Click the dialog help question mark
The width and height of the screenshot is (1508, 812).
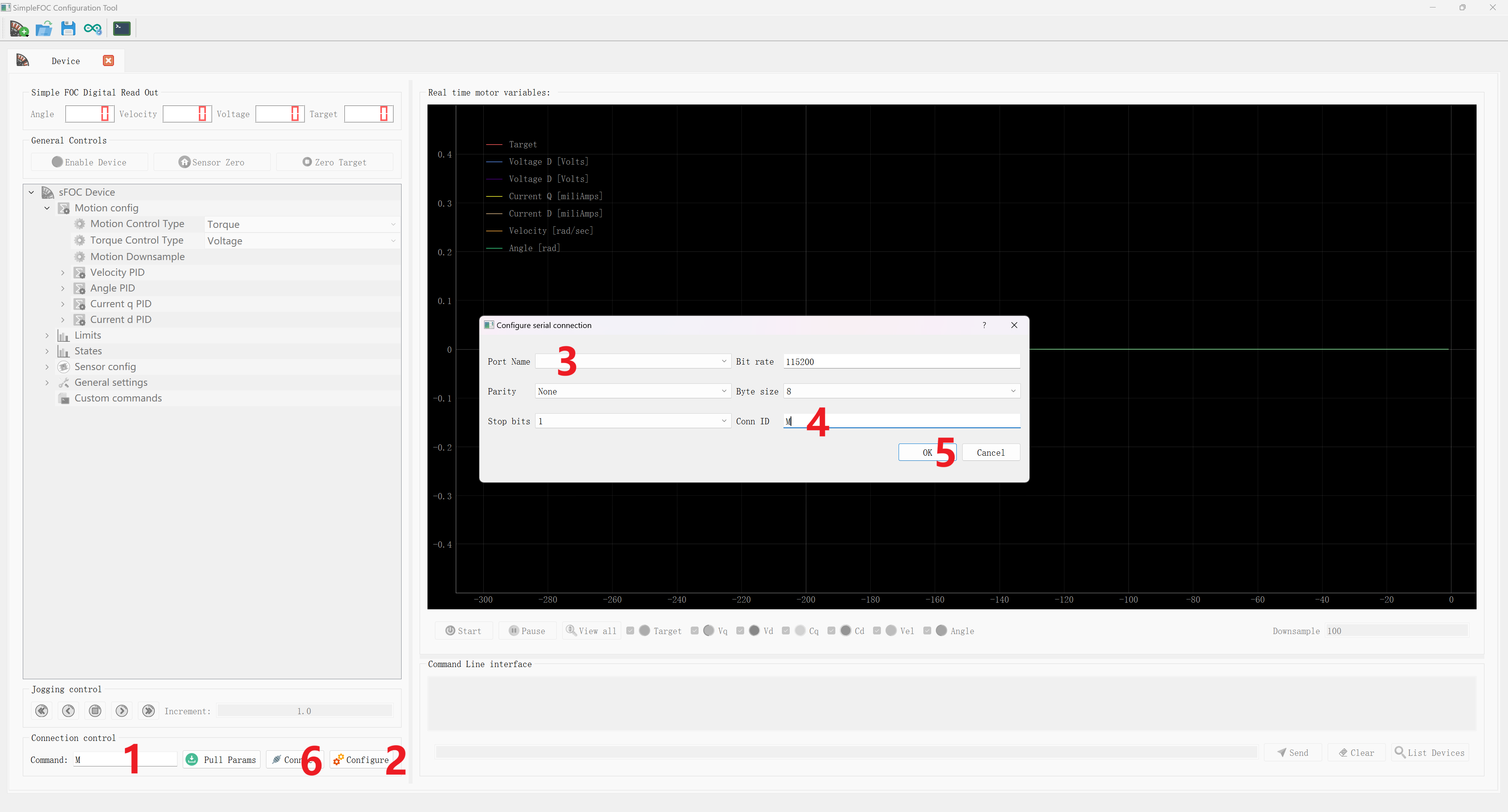click(984, 325)
